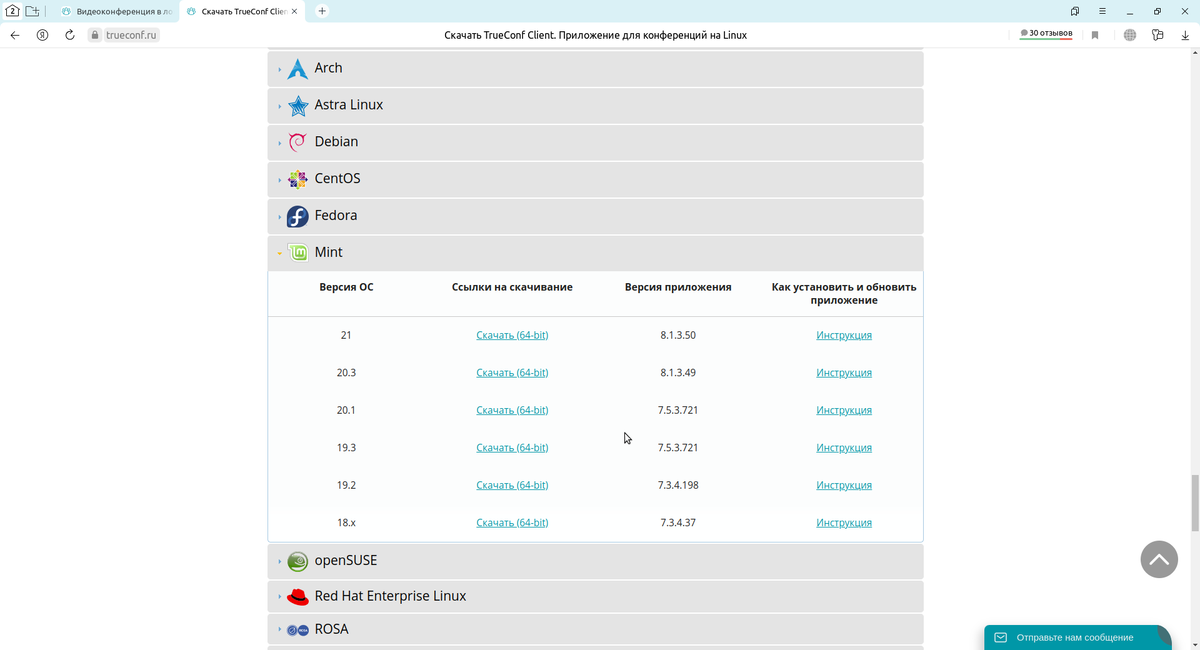Download 64-bit for Mint 19.2
1200x650 pixels.
pos(512,486)
